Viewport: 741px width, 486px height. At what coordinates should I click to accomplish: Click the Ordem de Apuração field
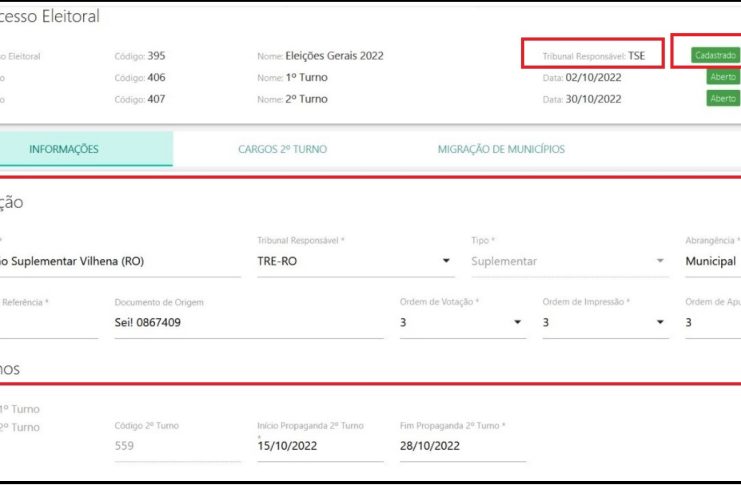click(x=712, y=323)
